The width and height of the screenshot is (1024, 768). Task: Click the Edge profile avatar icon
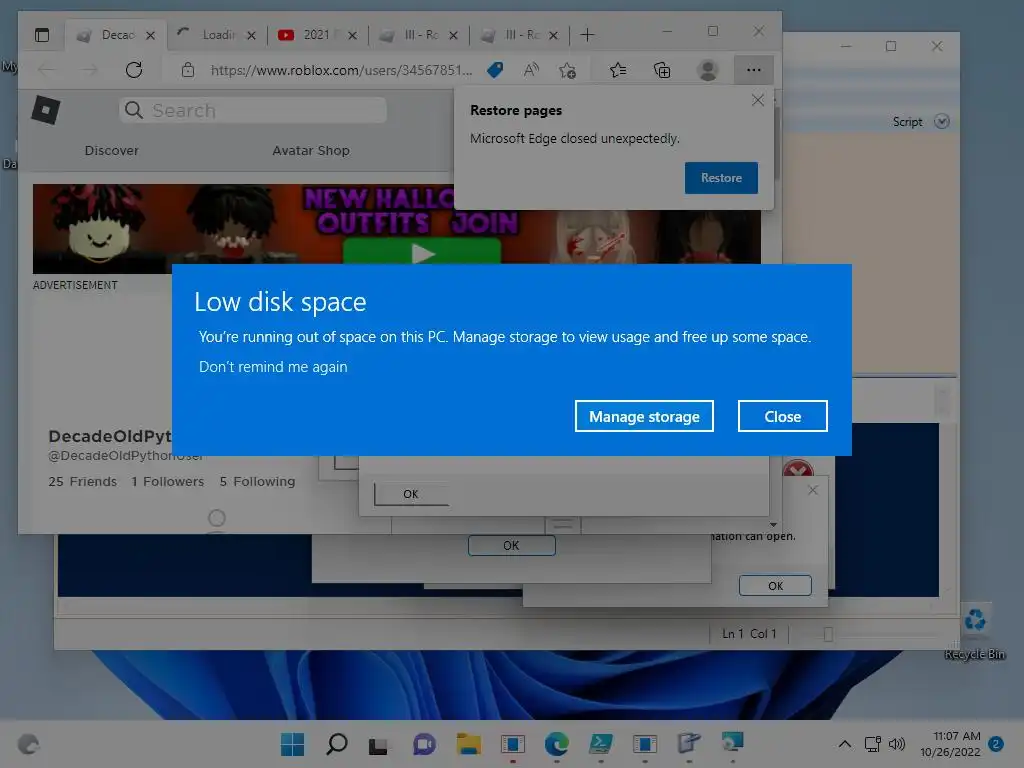pyautogui.click(x=708, y=70)
